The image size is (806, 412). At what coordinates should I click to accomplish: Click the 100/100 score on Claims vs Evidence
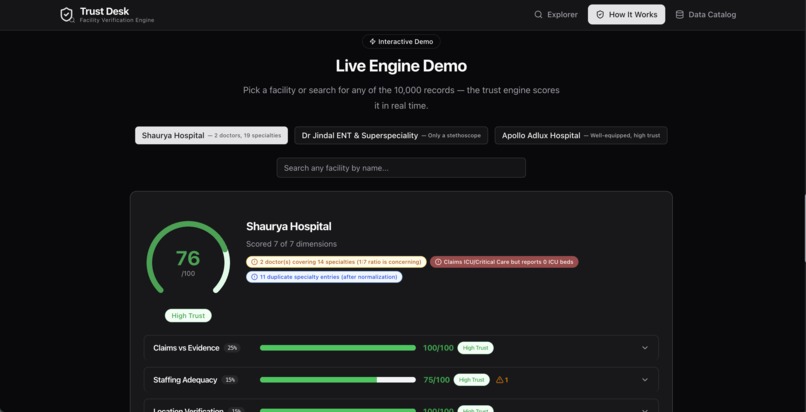coord(438,348)
